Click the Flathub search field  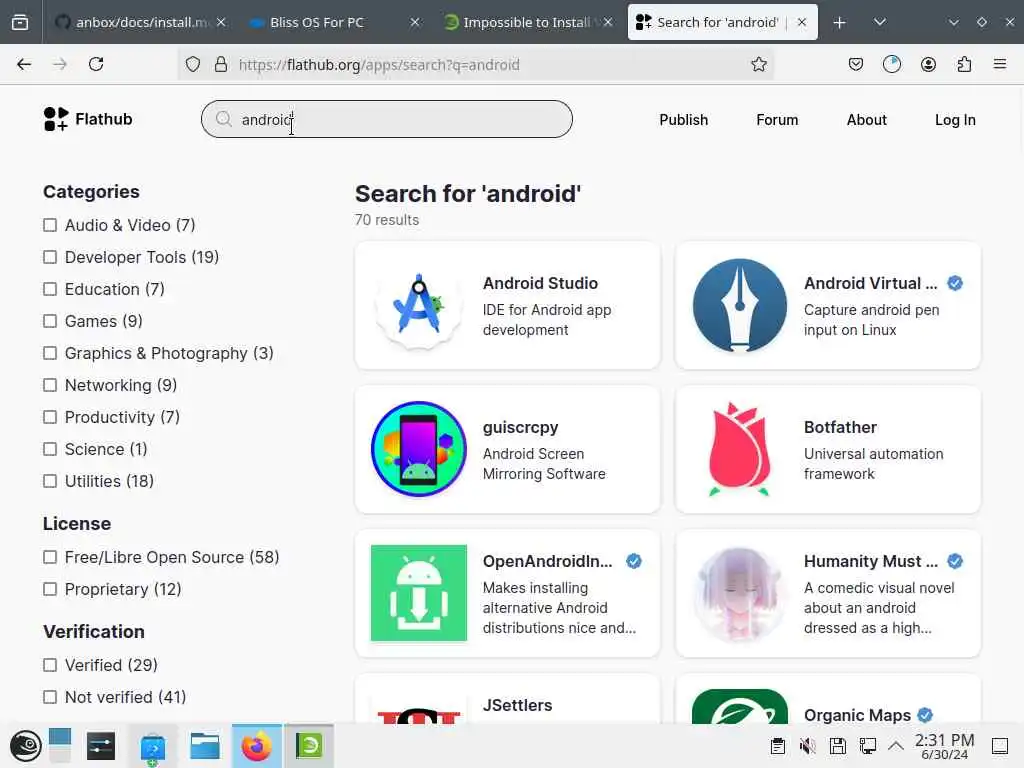coord(387,119)
